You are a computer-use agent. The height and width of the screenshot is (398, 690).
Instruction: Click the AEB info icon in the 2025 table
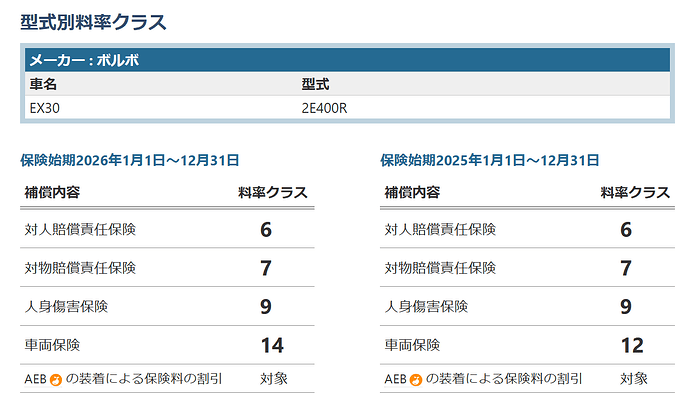point(416,380)
